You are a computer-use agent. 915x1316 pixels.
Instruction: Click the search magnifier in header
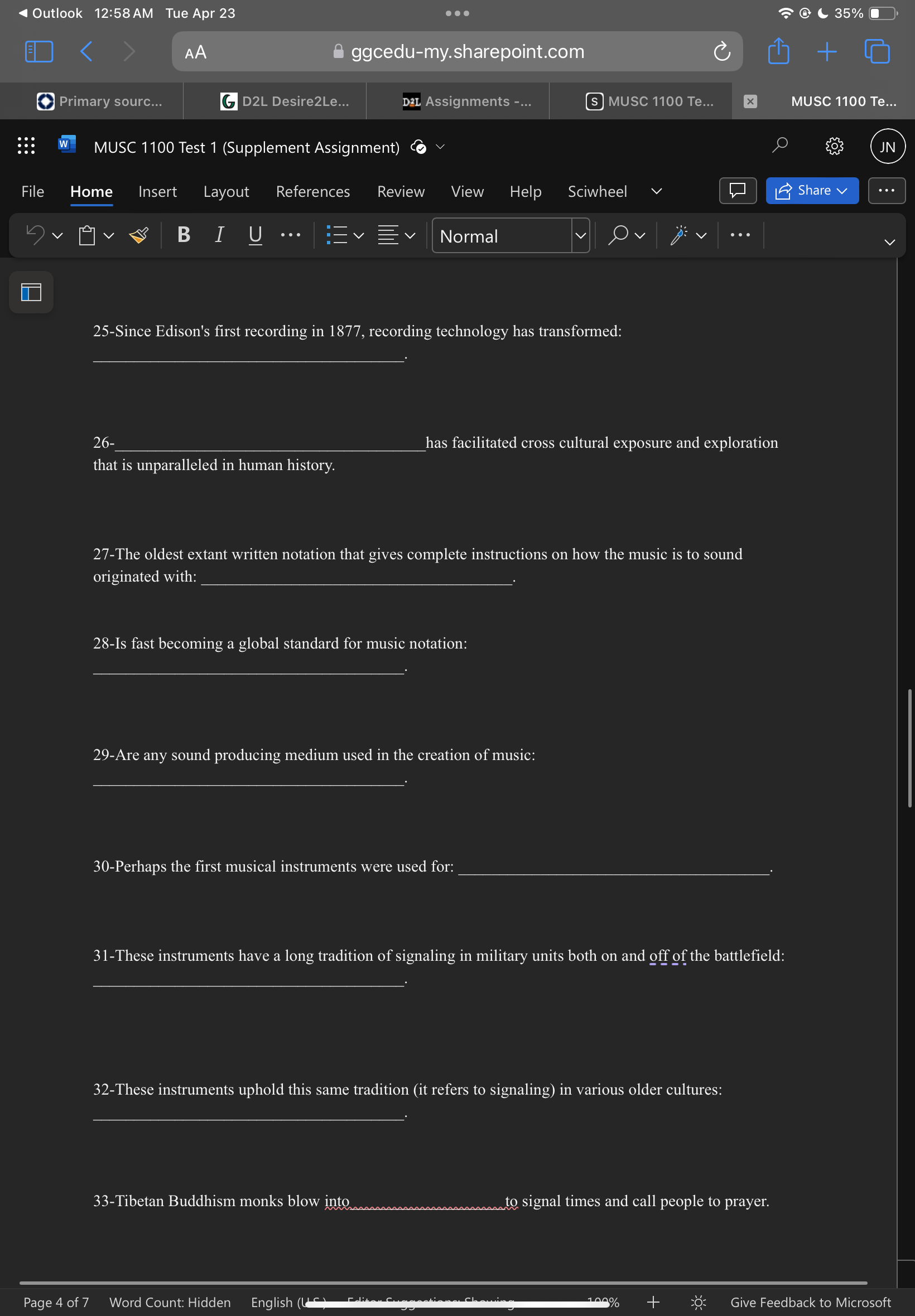coord(779,146)
